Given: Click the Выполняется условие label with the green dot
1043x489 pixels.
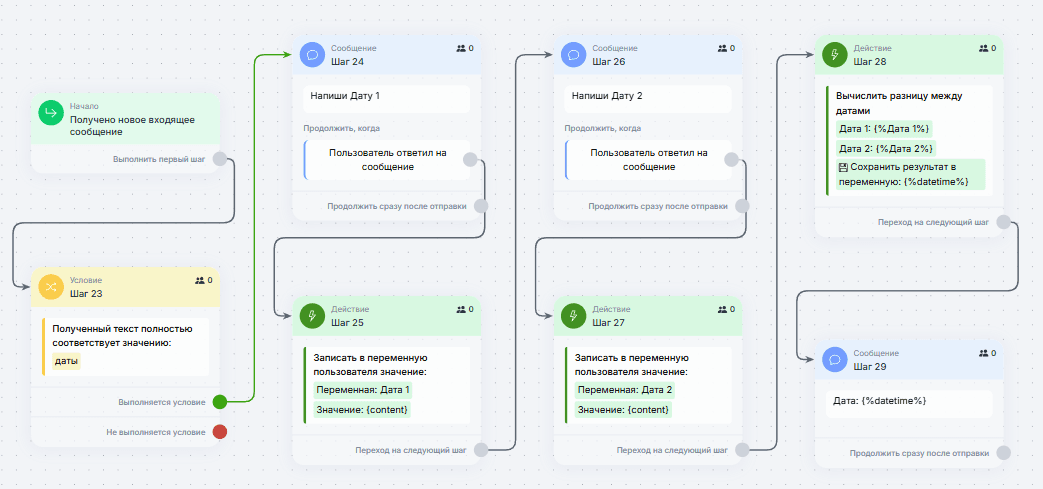Looking at the screenshot, I should pyautogui.click(x=162, y=402).
